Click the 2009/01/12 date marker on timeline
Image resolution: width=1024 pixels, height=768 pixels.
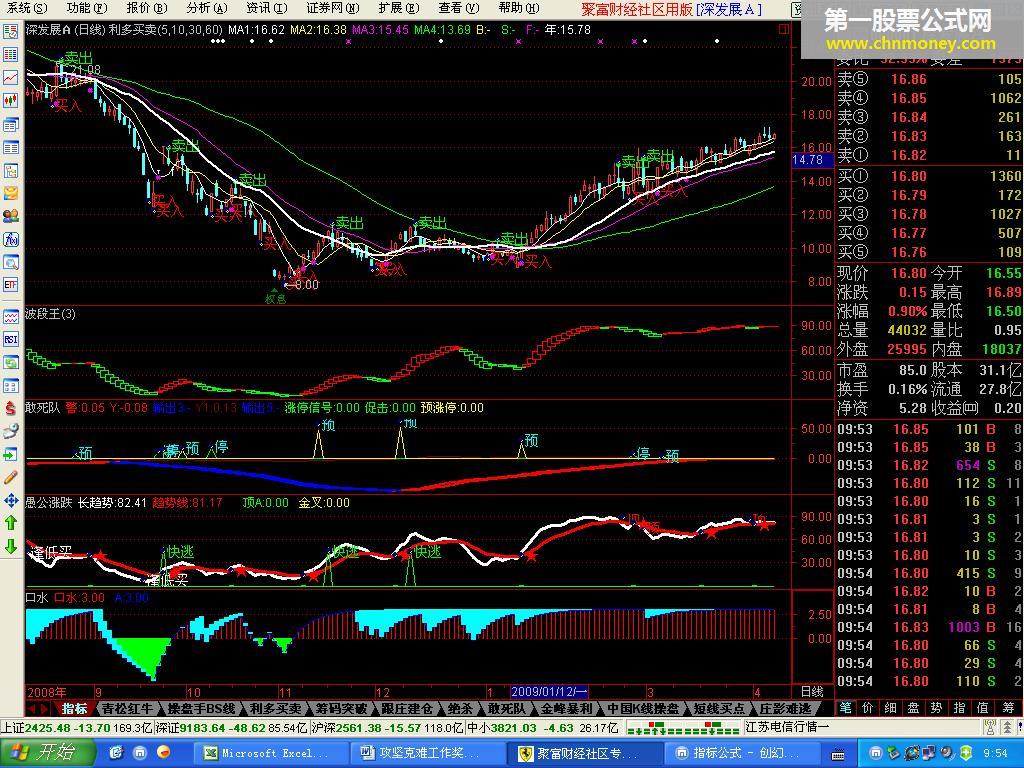[549, 692]
